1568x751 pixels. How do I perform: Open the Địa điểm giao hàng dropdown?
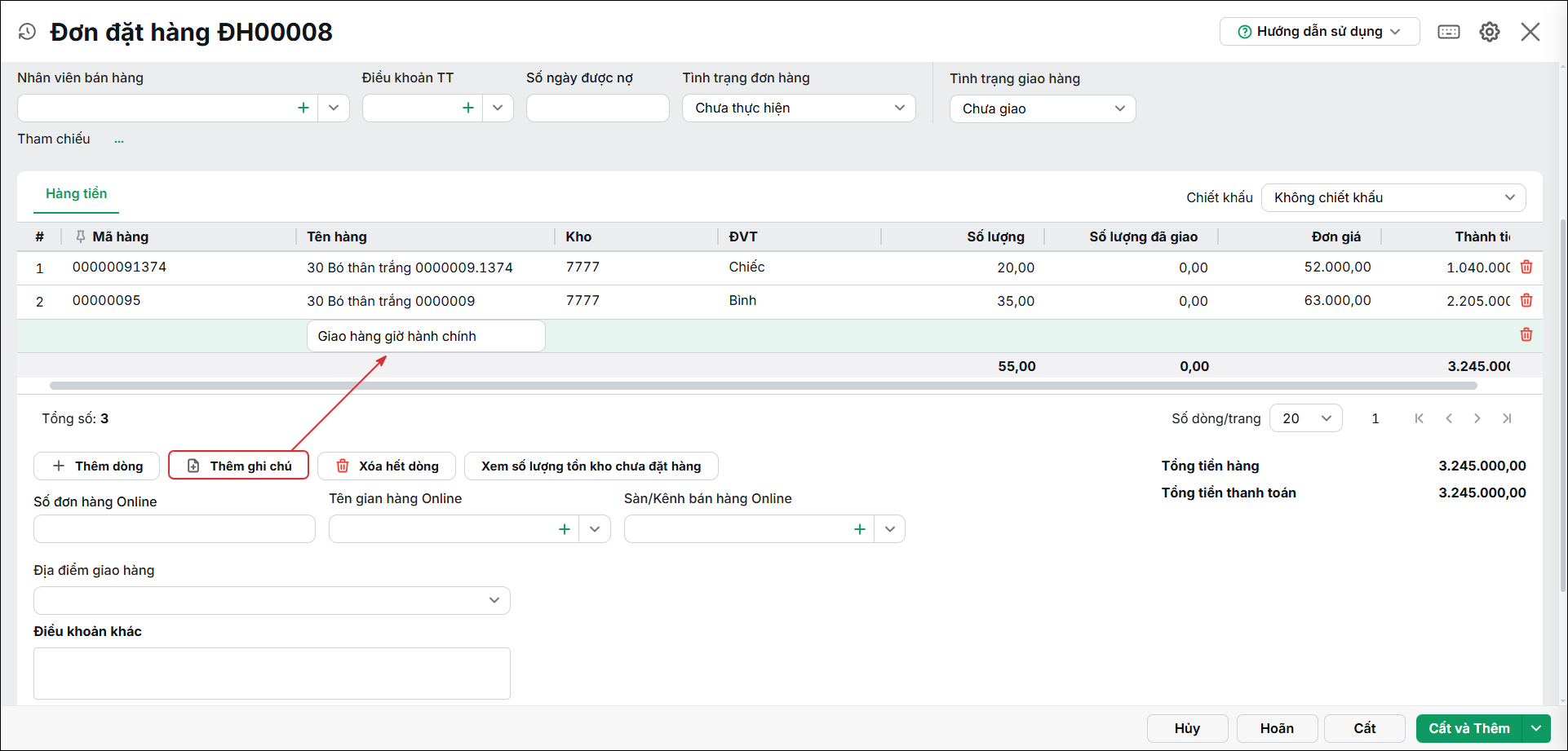click(x=272, y=600)
